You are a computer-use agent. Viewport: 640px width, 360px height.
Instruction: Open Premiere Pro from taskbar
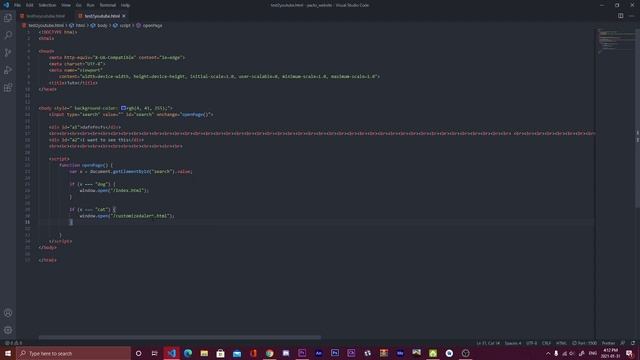[x=302, y=353]
